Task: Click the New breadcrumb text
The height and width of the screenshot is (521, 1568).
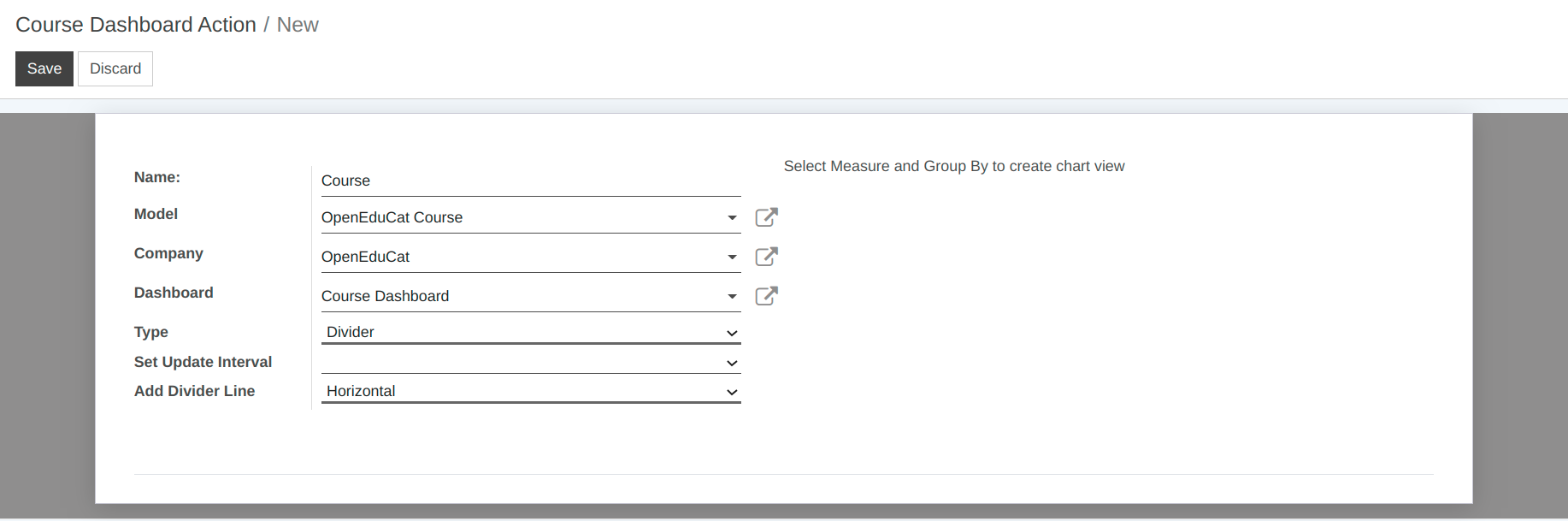Action: pos(298,25)
